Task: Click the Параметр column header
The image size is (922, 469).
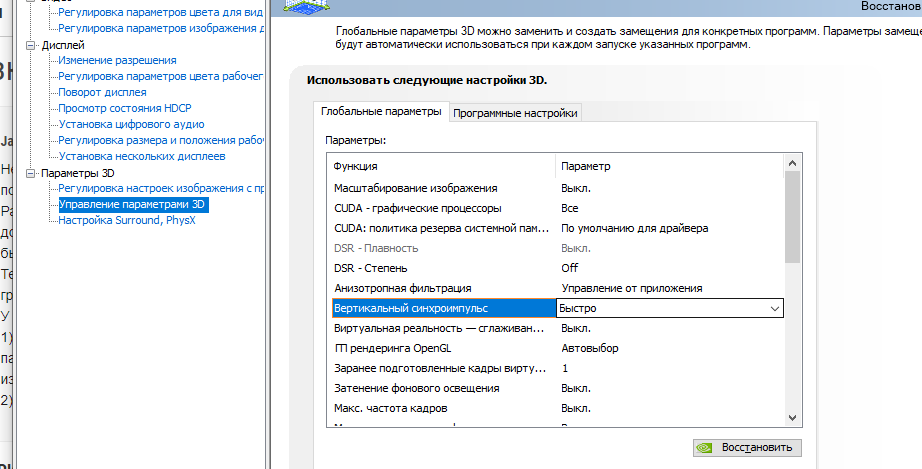Action: point(670,166)
